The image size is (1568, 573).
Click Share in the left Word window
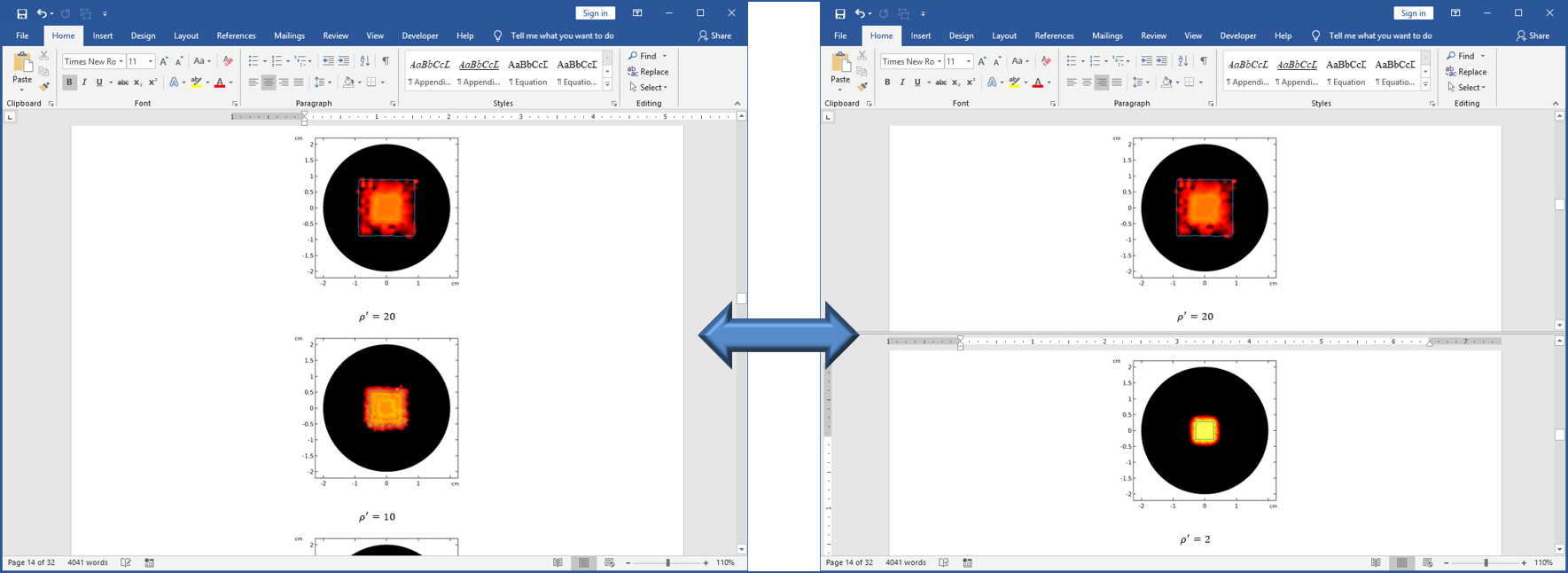[x=714, y=36]
